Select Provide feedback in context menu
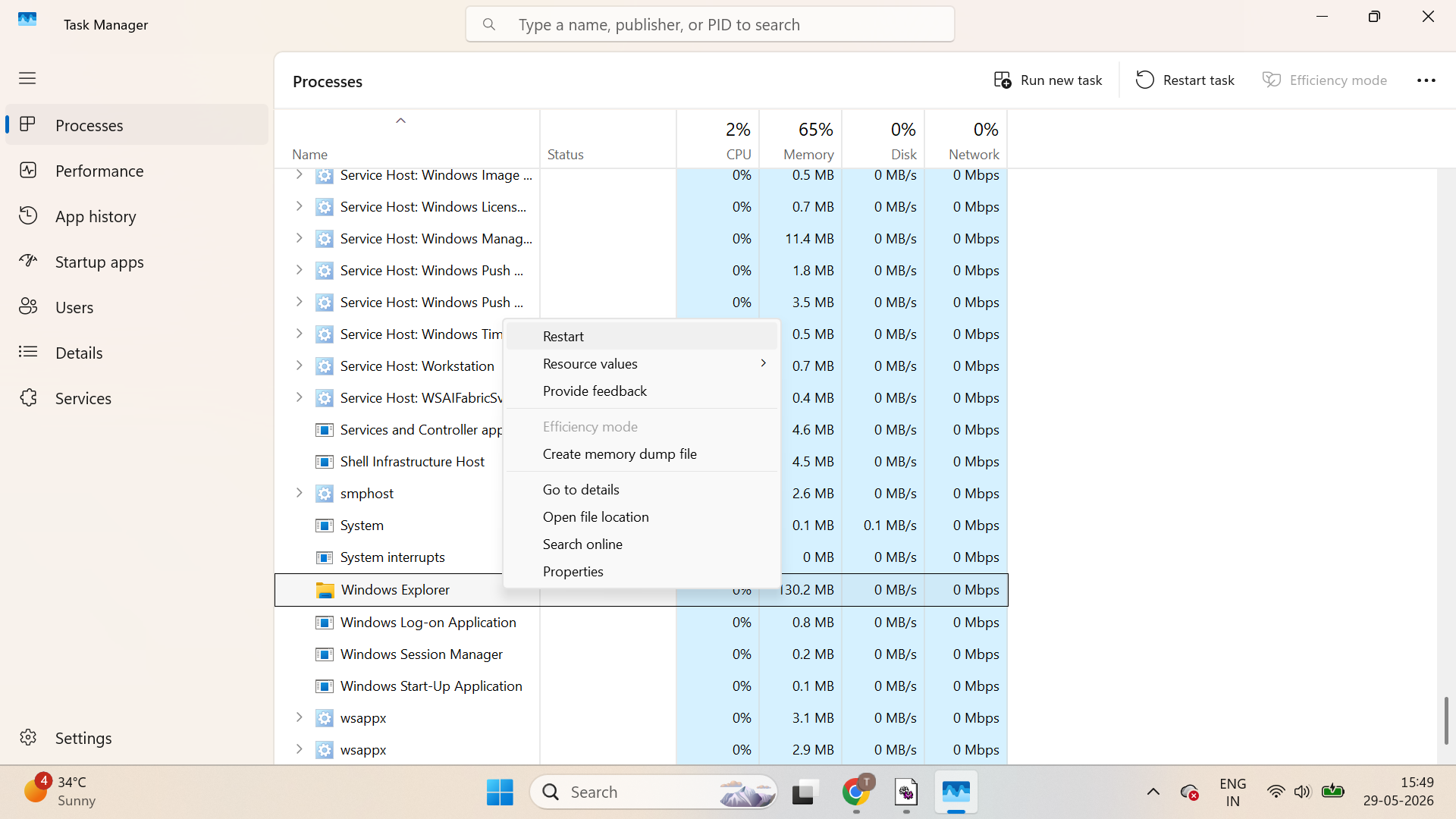 pos(642,391)
